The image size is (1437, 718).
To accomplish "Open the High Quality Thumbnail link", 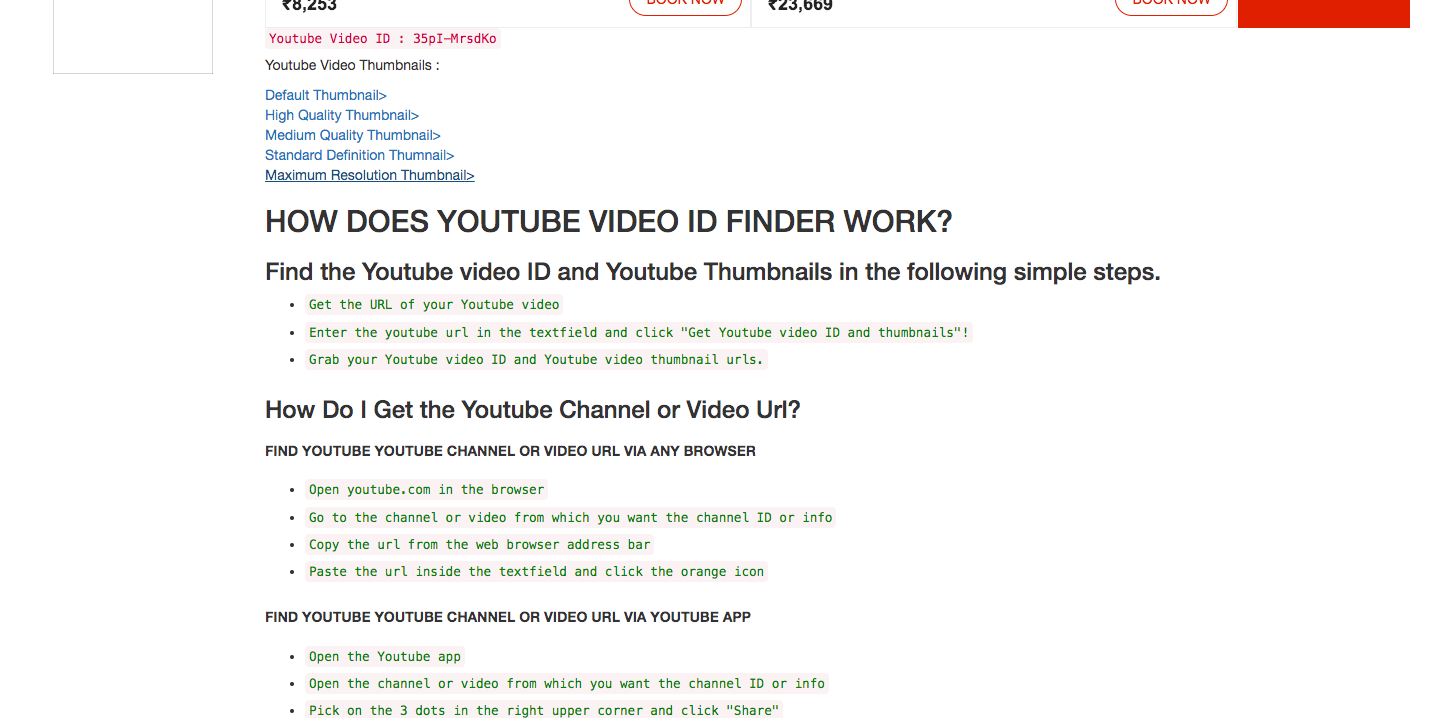I will point(342,115).
